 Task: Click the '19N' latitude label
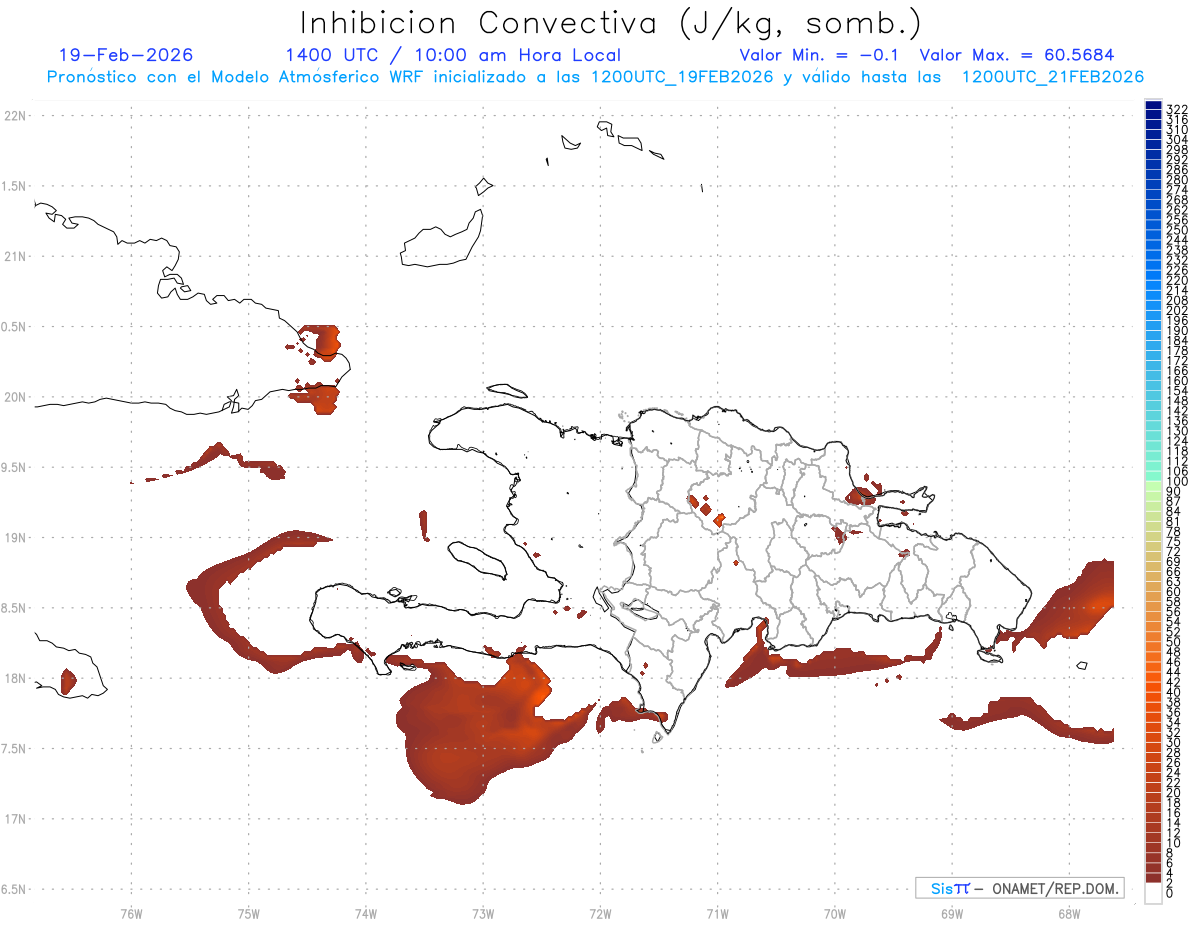(14, 537)
